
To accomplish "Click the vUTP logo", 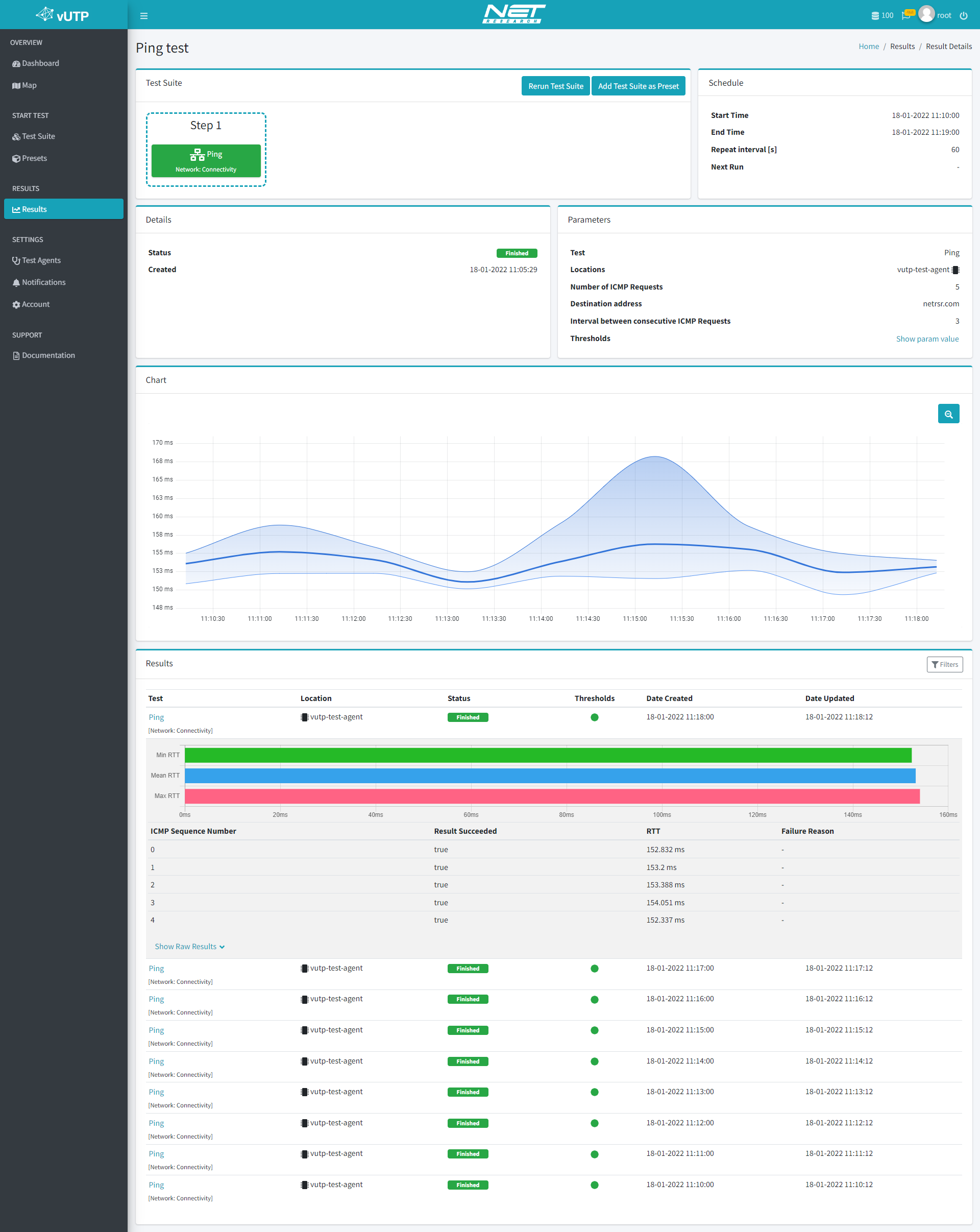I will (63, 15).
